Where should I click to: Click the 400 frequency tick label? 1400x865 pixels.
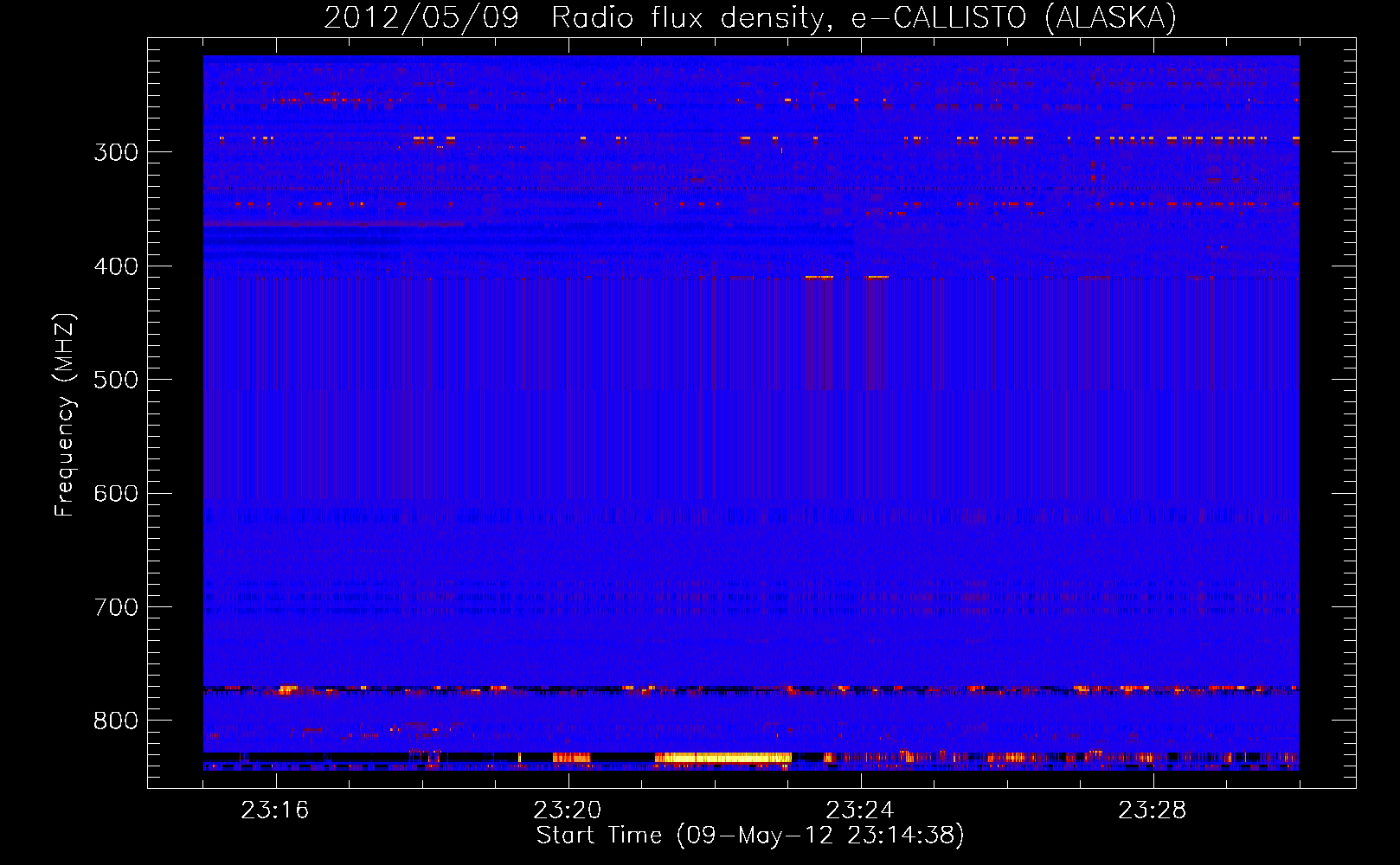pos(116,266)
